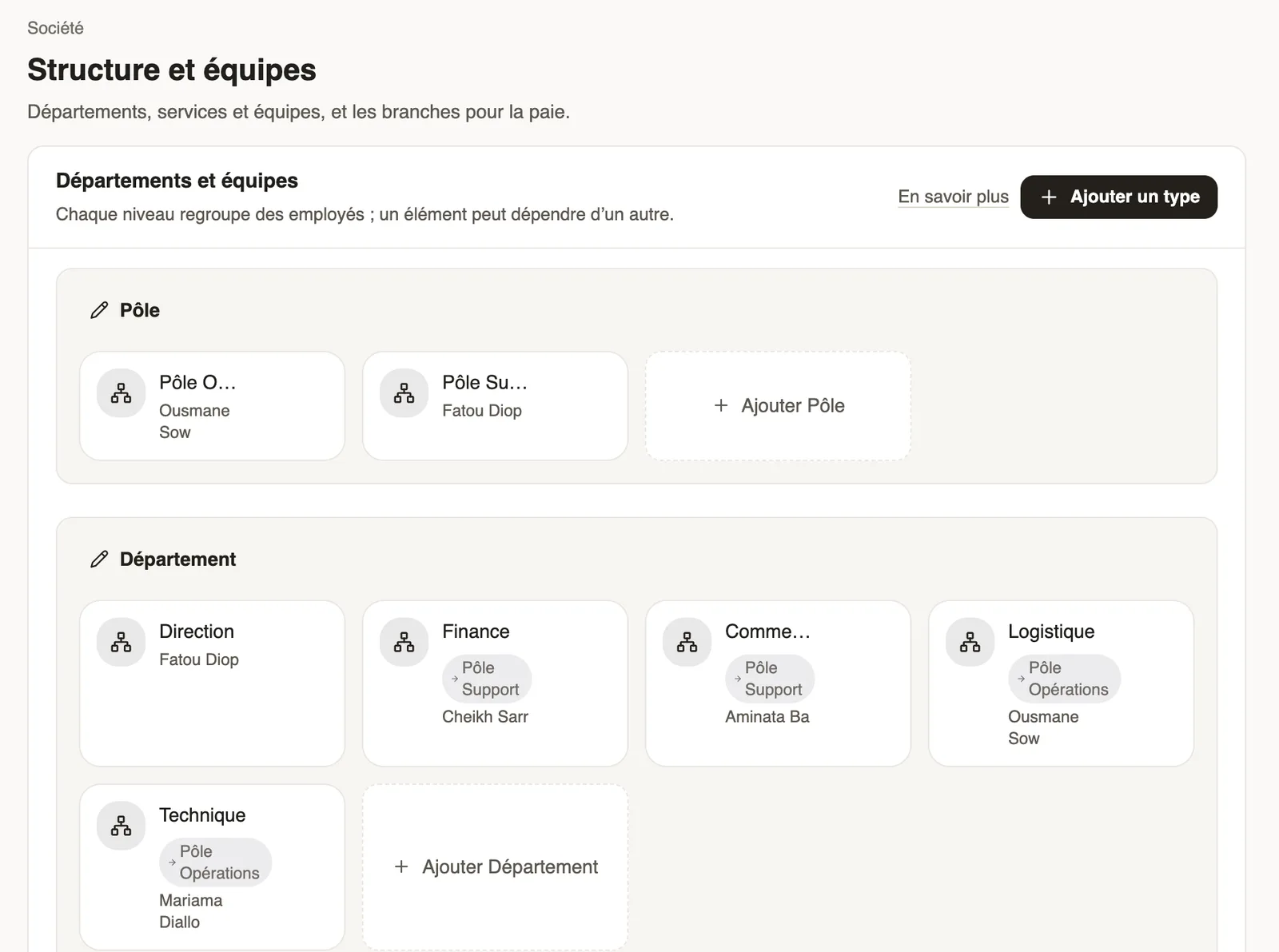Click the org chart icon on Direction card
This screenshot has height=952, width=1279.
[x=121, y=642]
